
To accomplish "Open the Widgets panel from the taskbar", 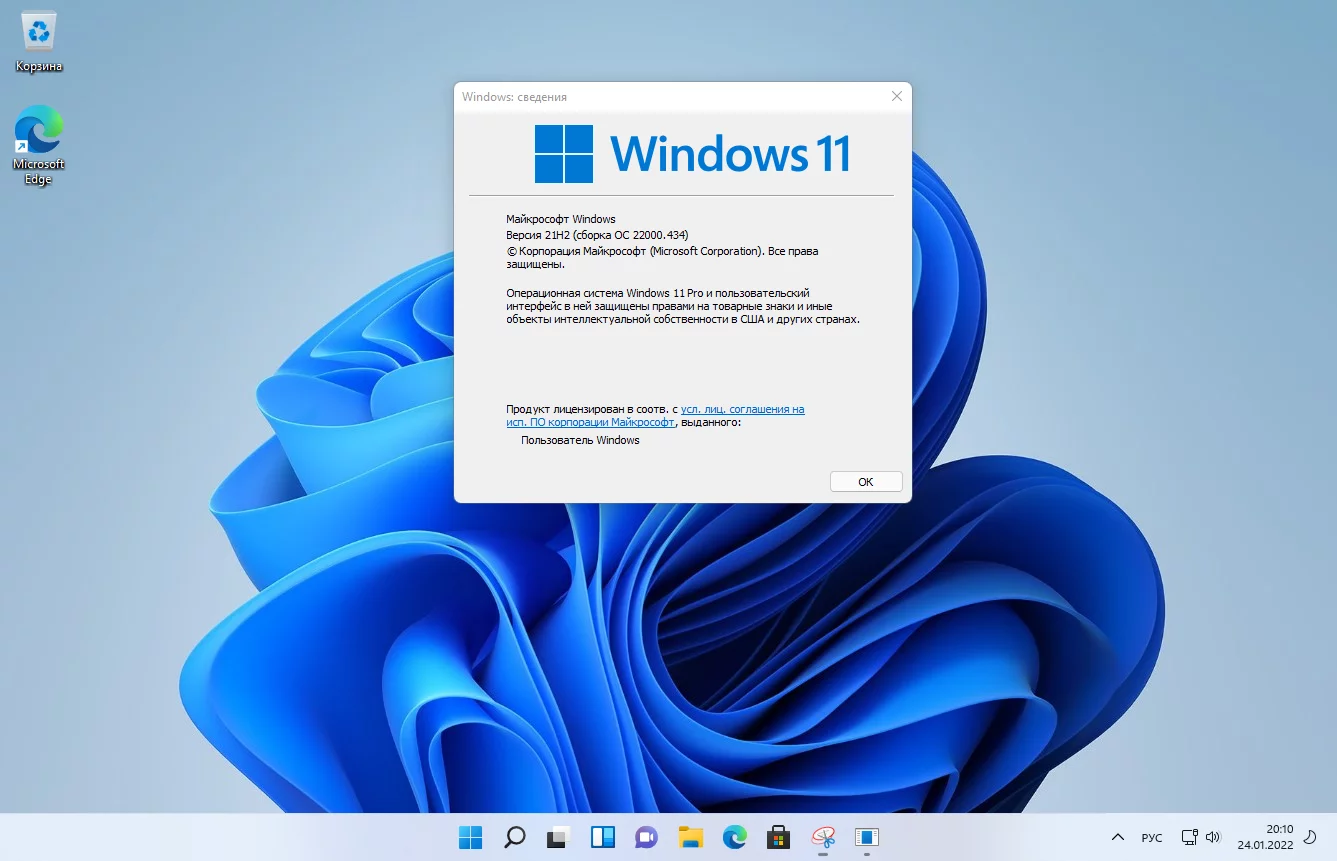I will coord(602,837).
